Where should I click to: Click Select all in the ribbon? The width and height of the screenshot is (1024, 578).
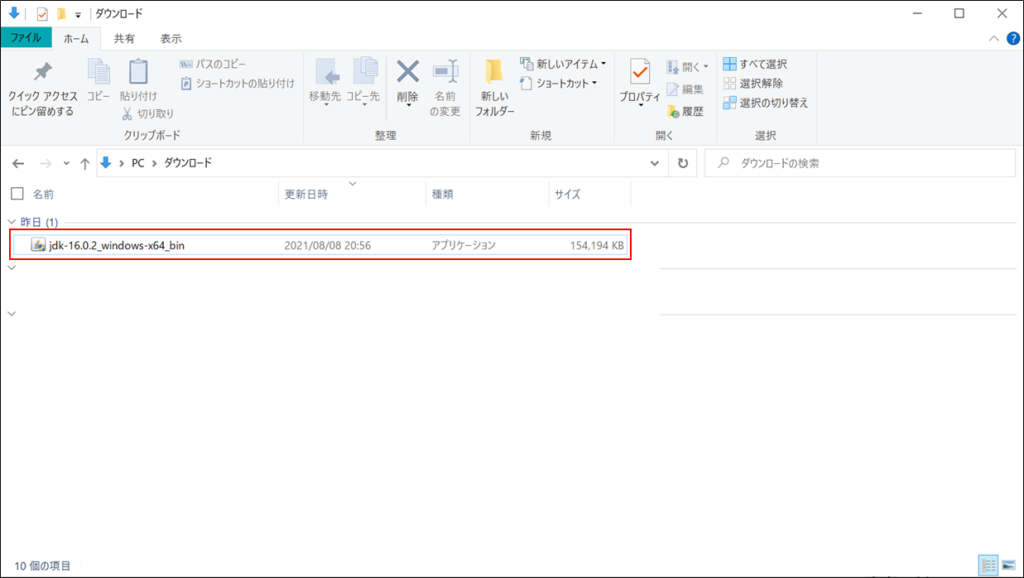coord(755,64)
